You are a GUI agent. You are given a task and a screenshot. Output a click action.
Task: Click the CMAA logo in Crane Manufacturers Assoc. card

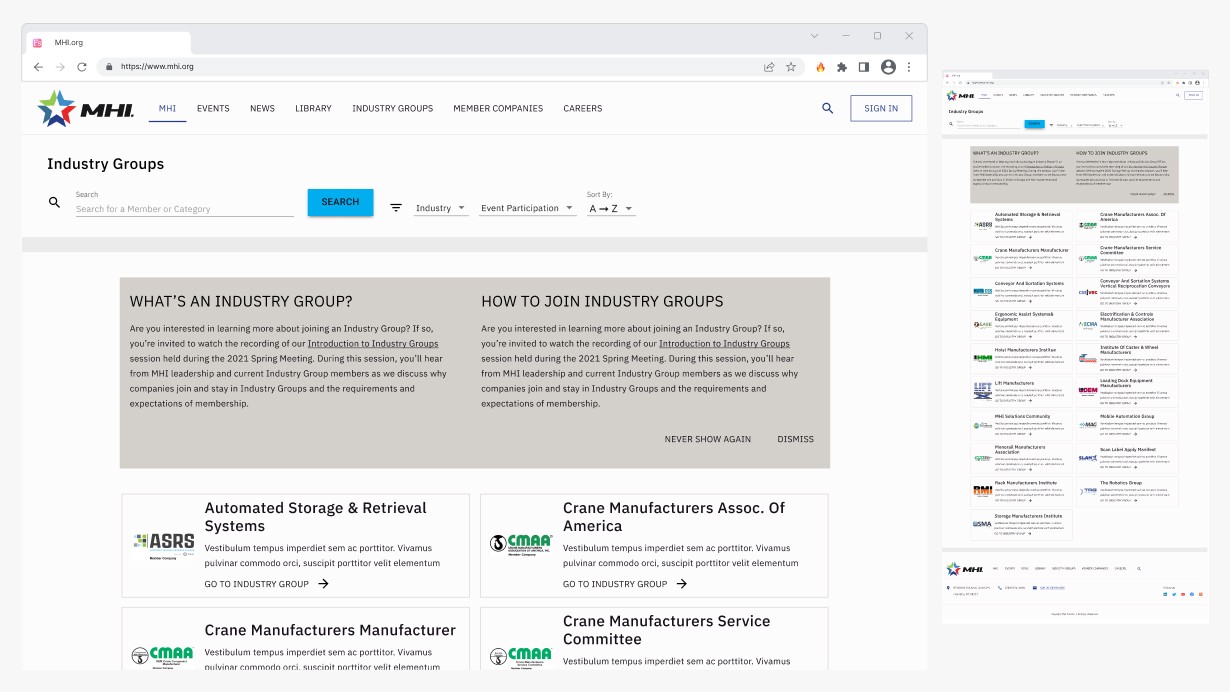[x=521, y=544]
